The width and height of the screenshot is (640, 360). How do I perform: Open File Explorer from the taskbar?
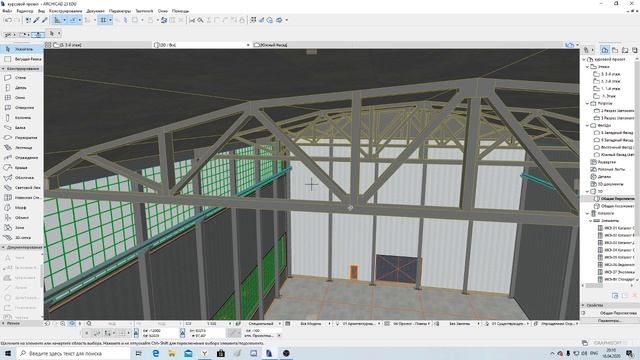(172, 353)
